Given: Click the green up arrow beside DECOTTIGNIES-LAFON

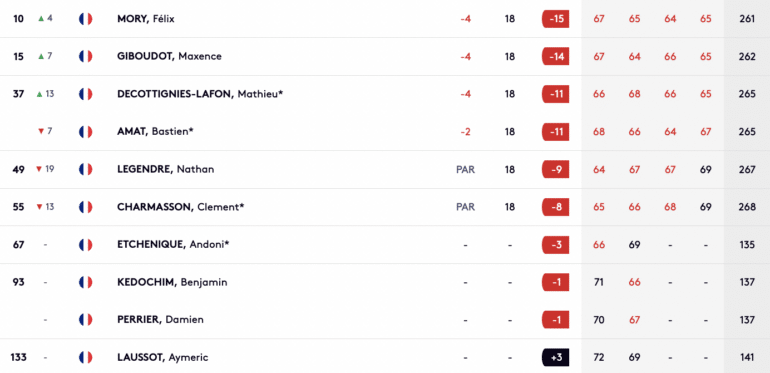Looking at the screenshot, I should [x=39, y=94].
